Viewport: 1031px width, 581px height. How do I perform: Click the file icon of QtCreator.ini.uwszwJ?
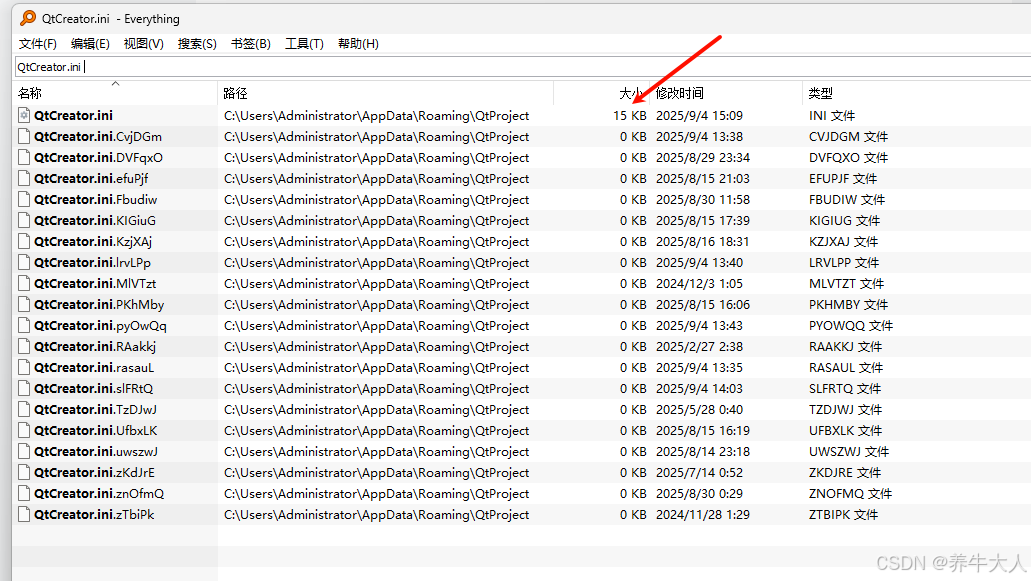pos(24,452)
